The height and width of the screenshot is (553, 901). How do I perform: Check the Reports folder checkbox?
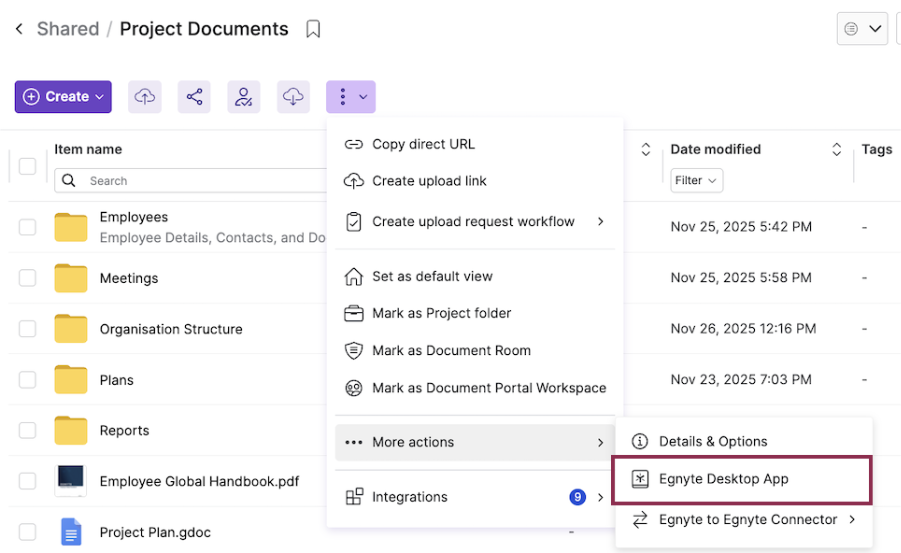[x=27, y=430]
